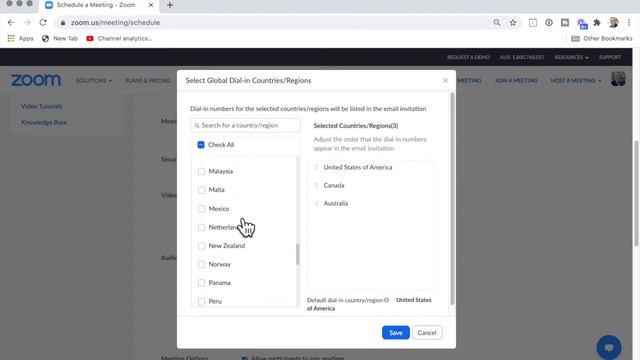Click the browser forward arrow
Screen dimensions: 640x360
[27, 22]
